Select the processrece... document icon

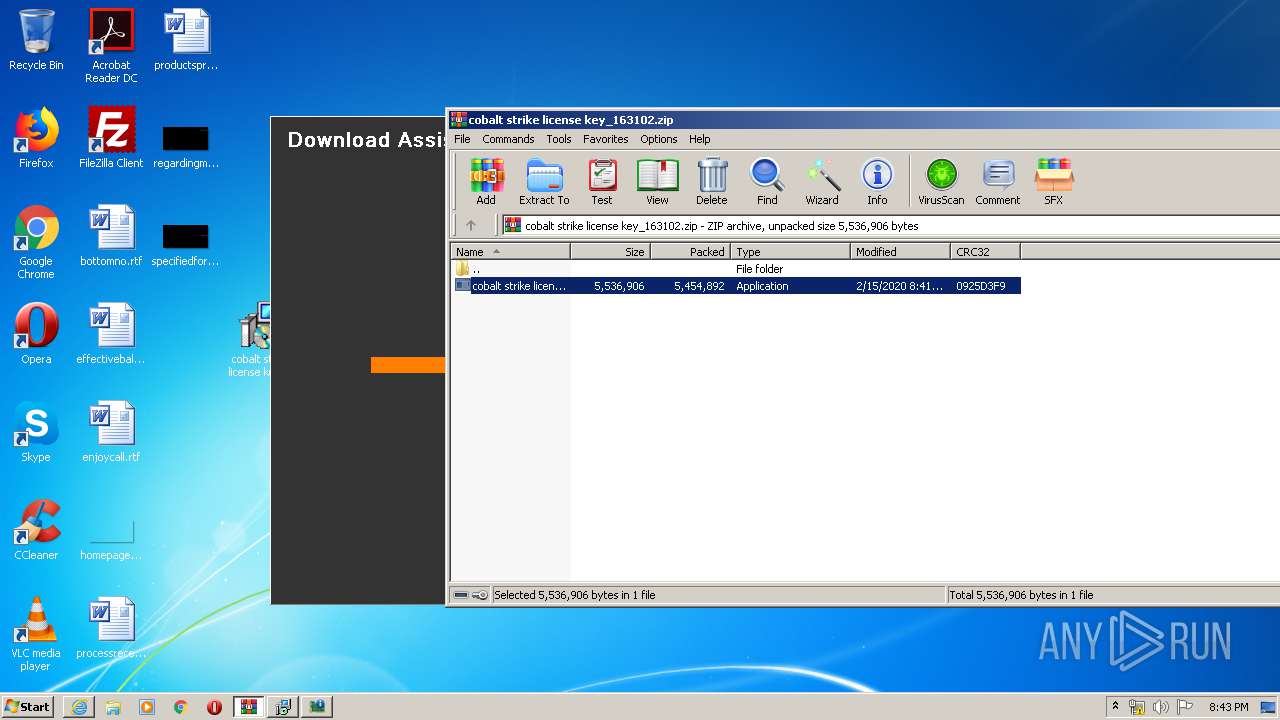point(111,628)
